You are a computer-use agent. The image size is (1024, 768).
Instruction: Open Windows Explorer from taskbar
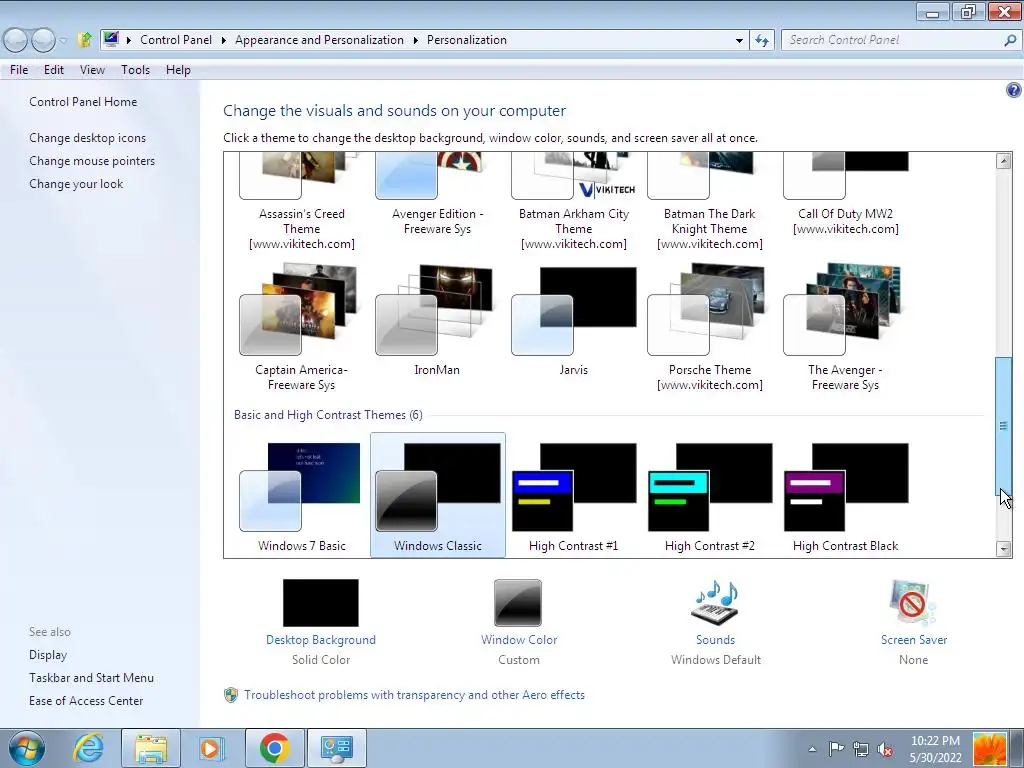coord(150,748)
